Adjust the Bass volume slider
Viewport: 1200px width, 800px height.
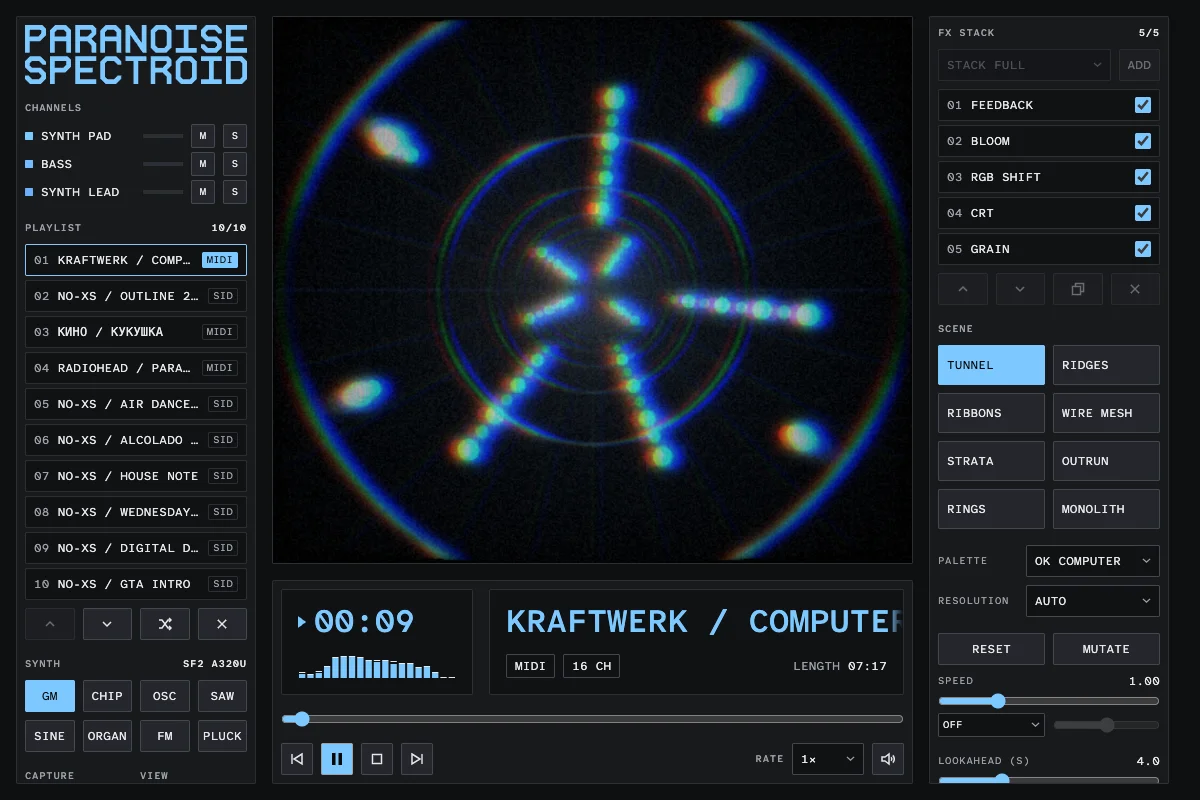point(163,164)
